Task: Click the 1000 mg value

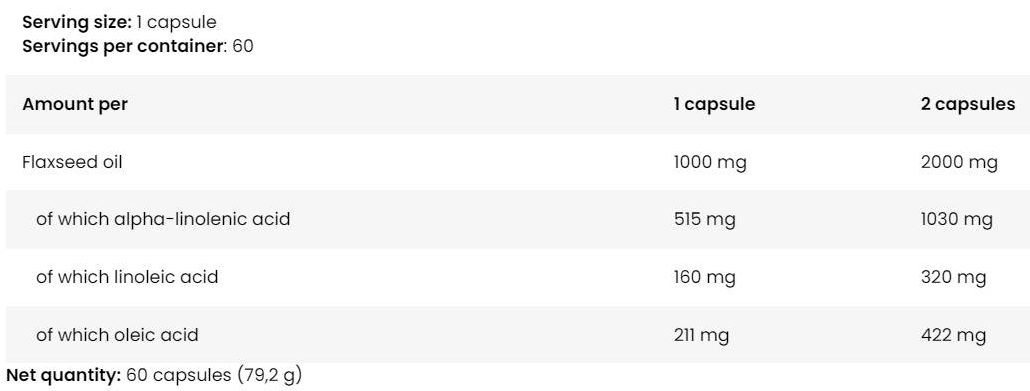Action: click(709, 162)
